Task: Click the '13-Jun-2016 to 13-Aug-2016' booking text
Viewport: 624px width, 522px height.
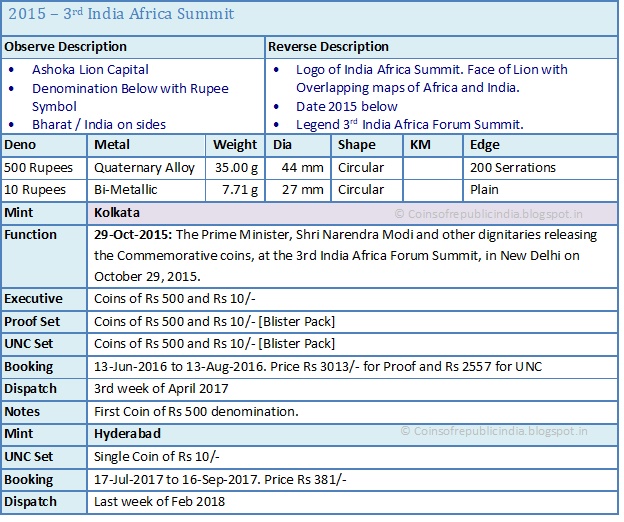Action: coord(180,366)
